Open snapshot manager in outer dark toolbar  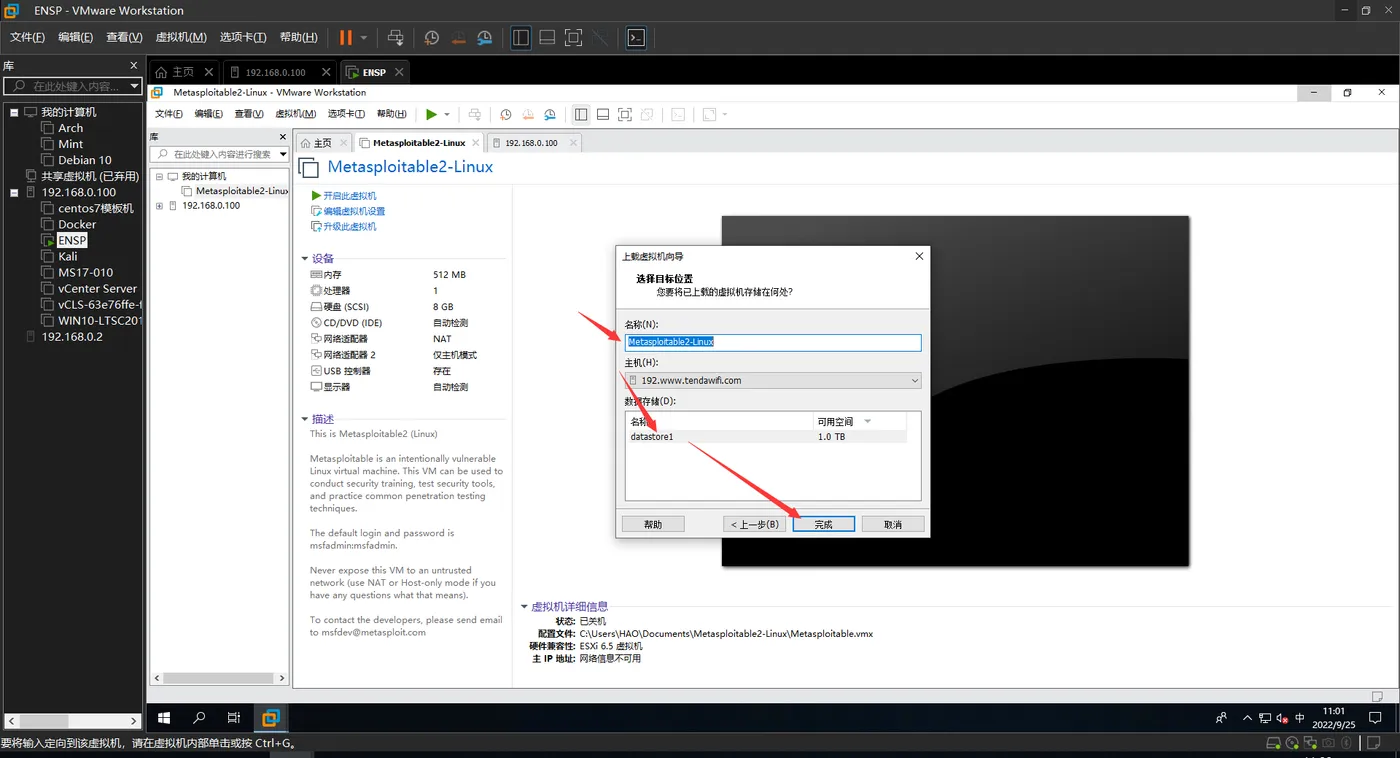pos(484,38)
